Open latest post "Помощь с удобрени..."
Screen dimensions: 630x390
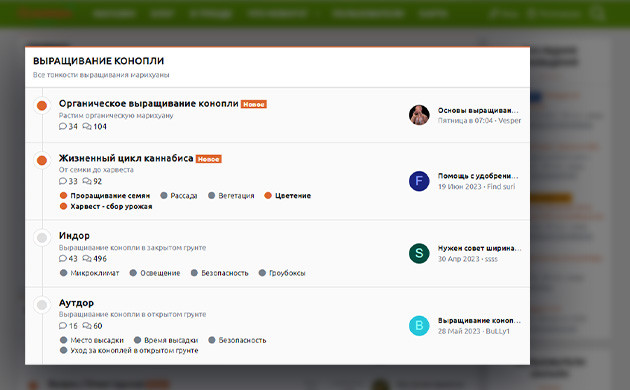click(478, 176)
